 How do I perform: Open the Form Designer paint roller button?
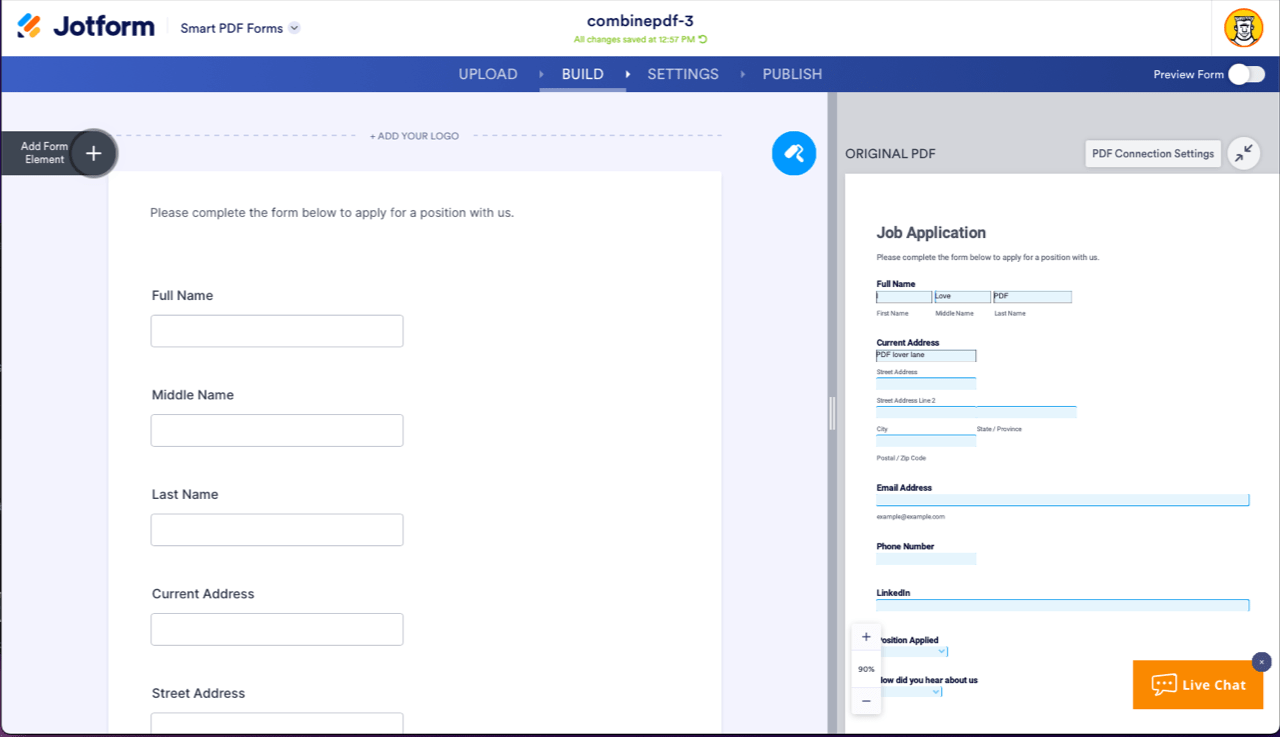[x=794, y=153]
